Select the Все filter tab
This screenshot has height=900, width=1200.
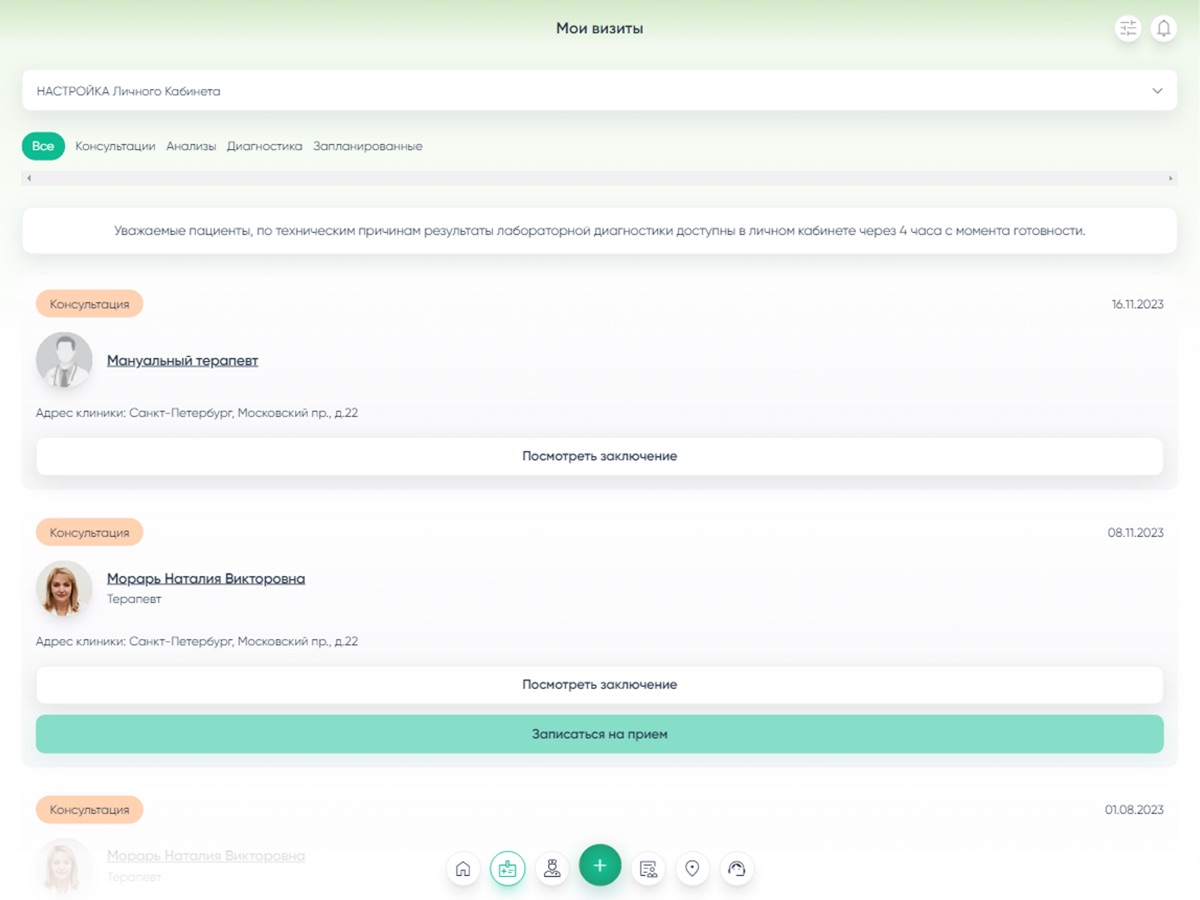pyautogui.click(x=43, y=146)
